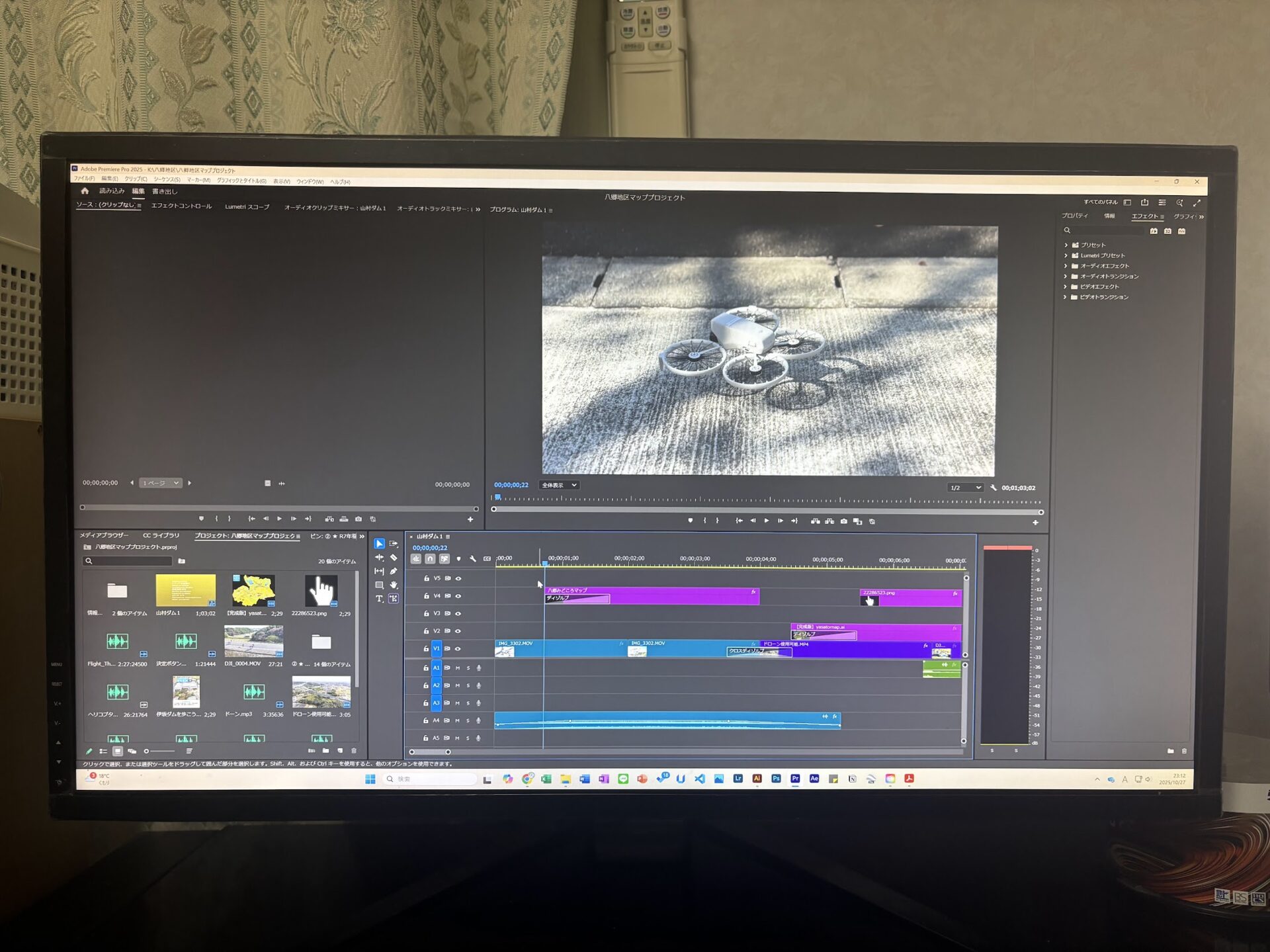Hide track V4 with eye icon
The width and height of the screenshot is (1270, 952).
pyautogui.click(x=458, y=596)
